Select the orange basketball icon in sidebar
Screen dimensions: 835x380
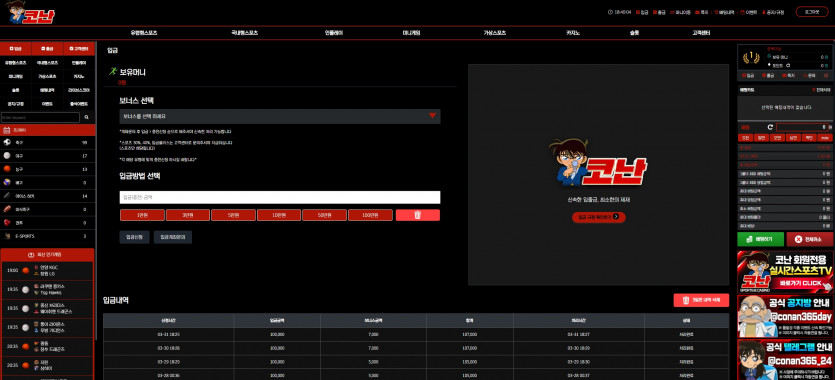(7, 169)
